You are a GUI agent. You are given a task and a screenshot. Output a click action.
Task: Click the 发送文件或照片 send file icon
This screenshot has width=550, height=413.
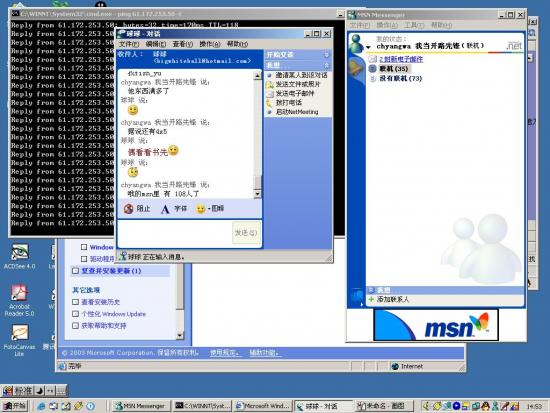pyautogui.click(x=269, y=85)
